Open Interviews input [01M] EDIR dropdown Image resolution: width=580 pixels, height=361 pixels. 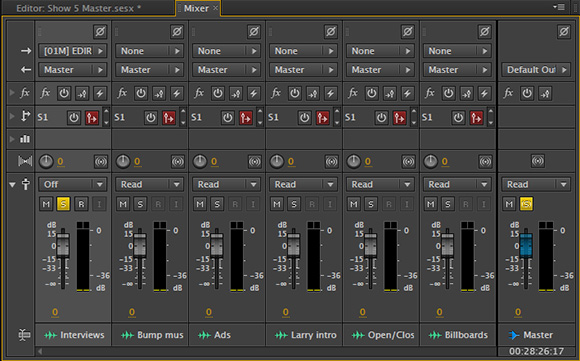tap(72, 51)
